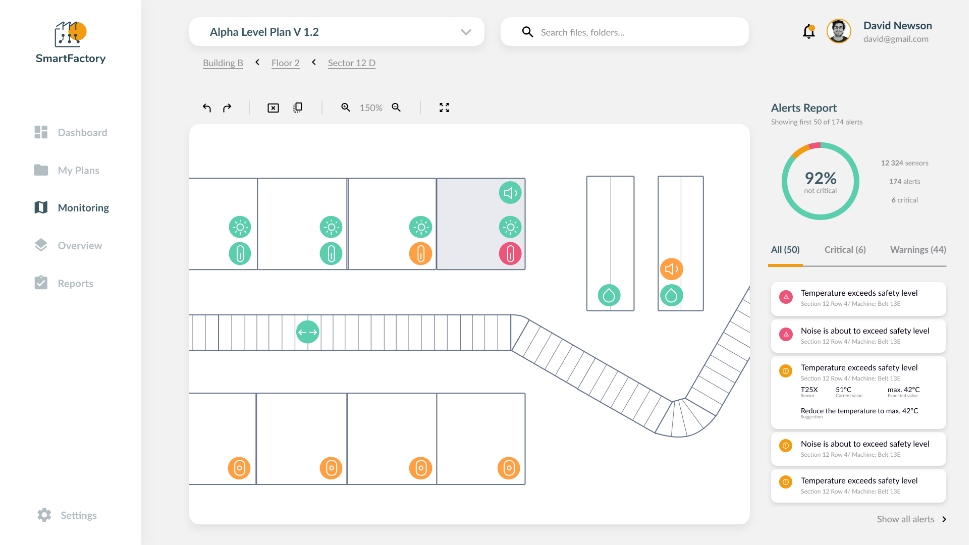Click Show all alerts link
The height and width of the screenshot is (545, 969).
pyautogui.click(x=912, y=519)
